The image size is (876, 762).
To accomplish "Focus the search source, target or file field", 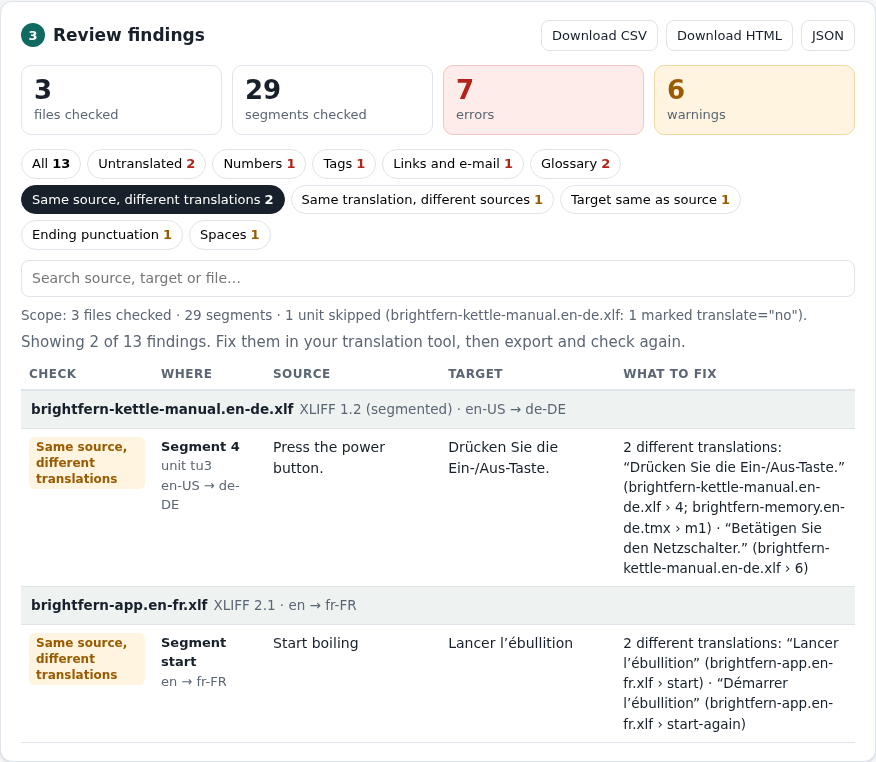I will pyautogui.click(x=437, y=278).
